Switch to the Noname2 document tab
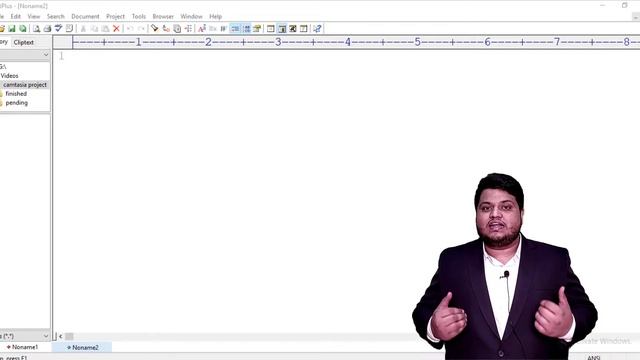The height and width of the screenshot is (360, 640). point(82,347)
